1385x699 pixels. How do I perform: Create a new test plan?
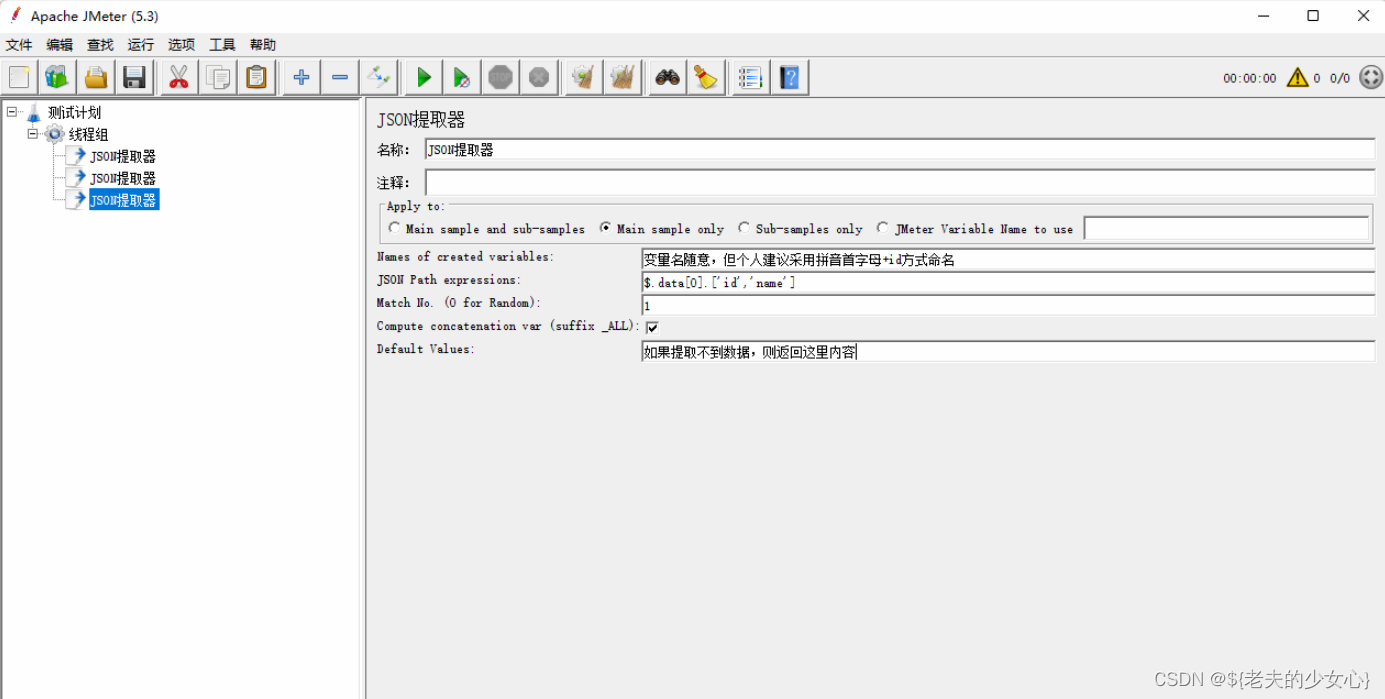pos(20,77)
